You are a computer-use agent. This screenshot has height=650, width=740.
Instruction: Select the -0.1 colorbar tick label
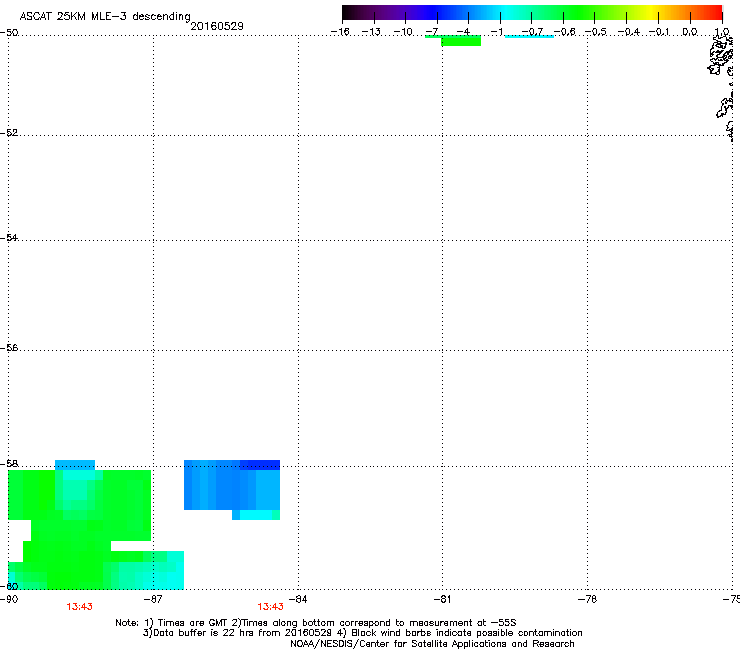pos(659,32)
